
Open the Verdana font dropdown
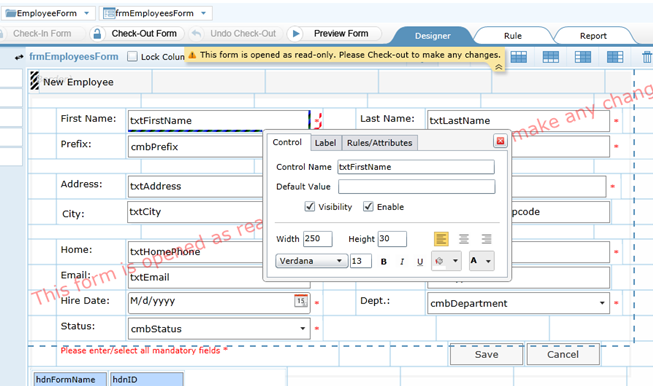312,261
